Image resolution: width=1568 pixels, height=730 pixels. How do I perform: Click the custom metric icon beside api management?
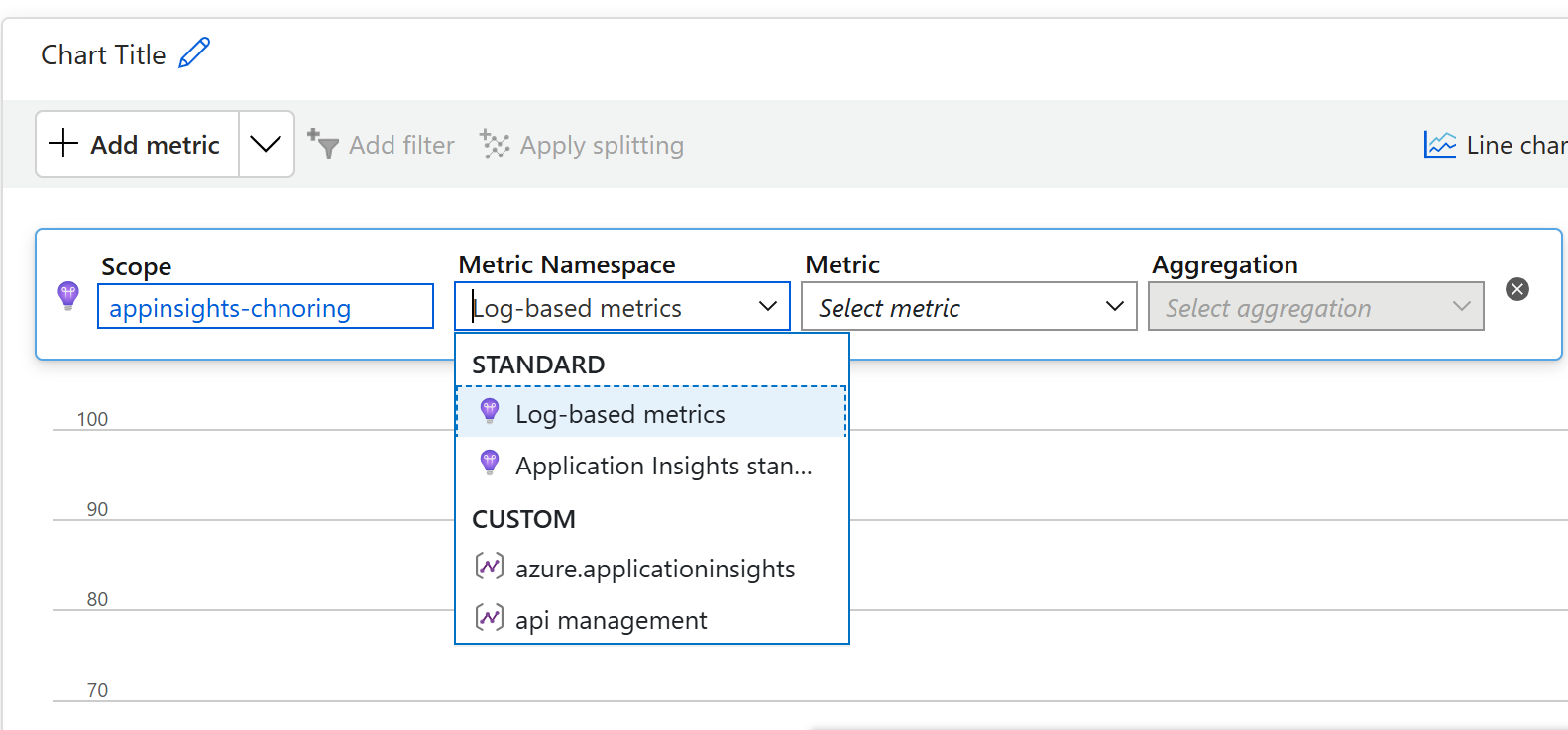click(x=490, y=617)
